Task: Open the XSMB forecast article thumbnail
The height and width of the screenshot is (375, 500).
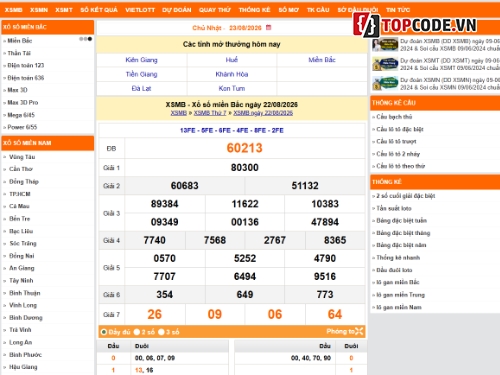Action: [x=385, y=45]
